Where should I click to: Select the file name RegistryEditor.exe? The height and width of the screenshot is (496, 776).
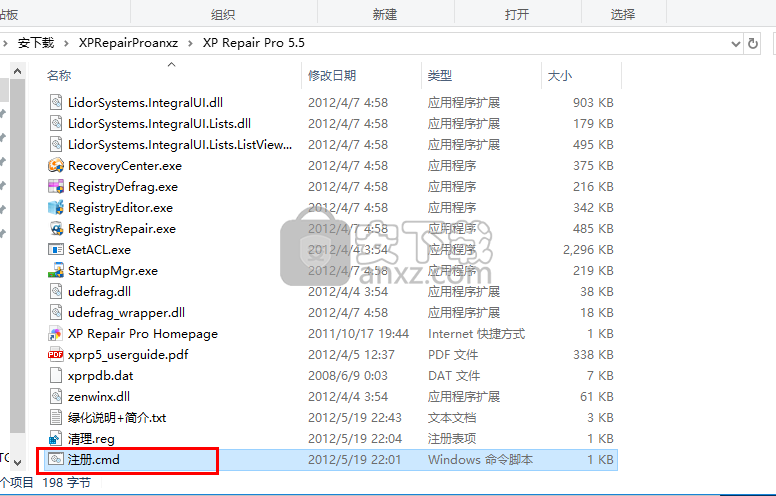(120, 208)
